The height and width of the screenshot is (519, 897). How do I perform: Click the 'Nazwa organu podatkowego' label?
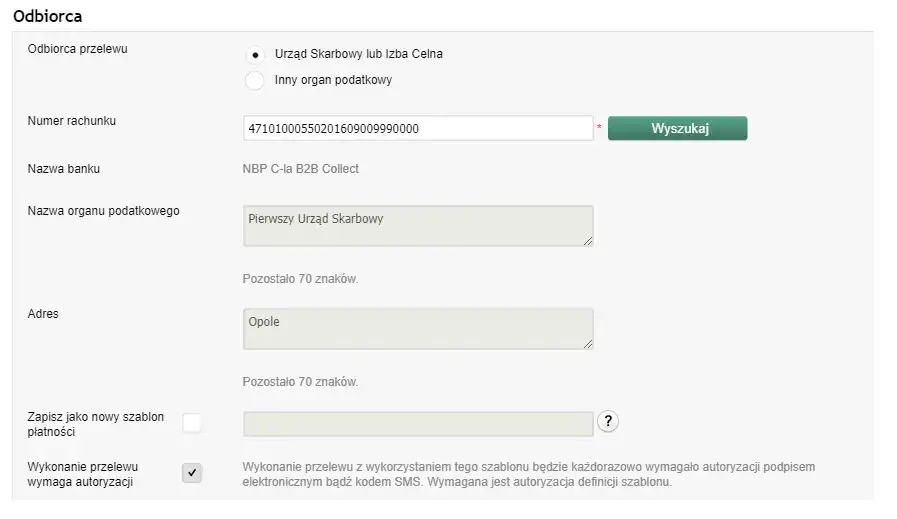coord(104,211)
